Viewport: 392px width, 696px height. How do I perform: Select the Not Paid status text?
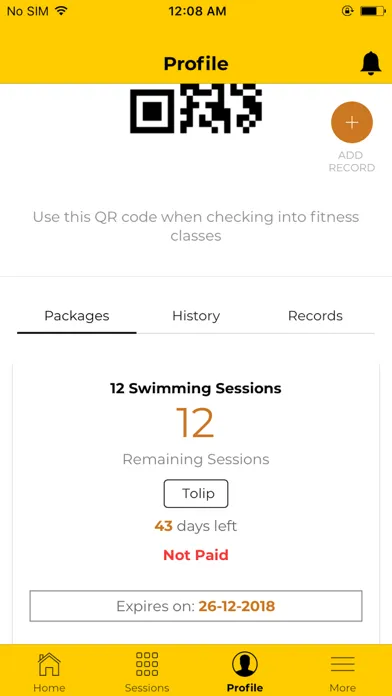pos(196,555)
